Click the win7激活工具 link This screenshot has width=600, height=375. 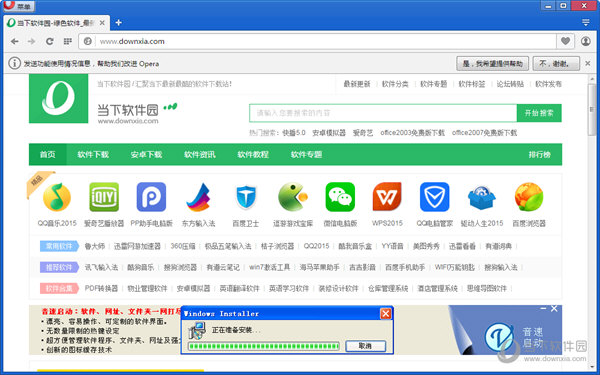coord(269,267)
